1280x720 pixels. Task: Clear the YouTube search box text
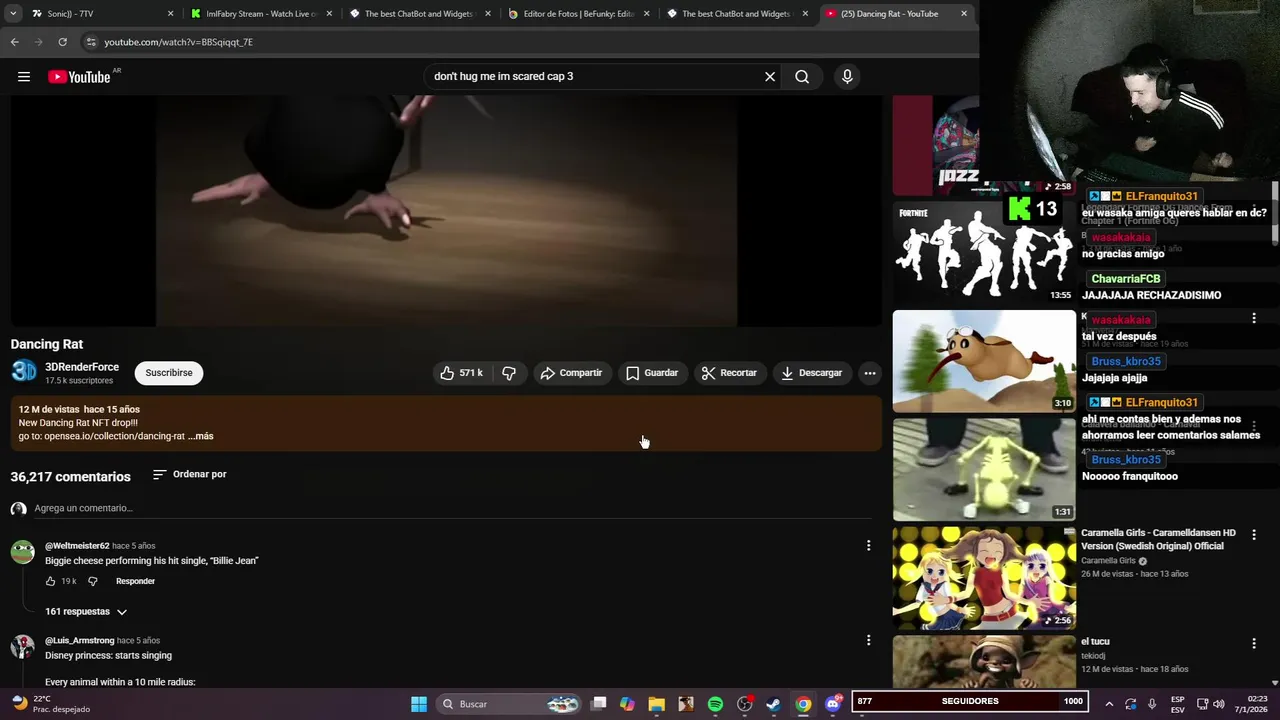770,77
